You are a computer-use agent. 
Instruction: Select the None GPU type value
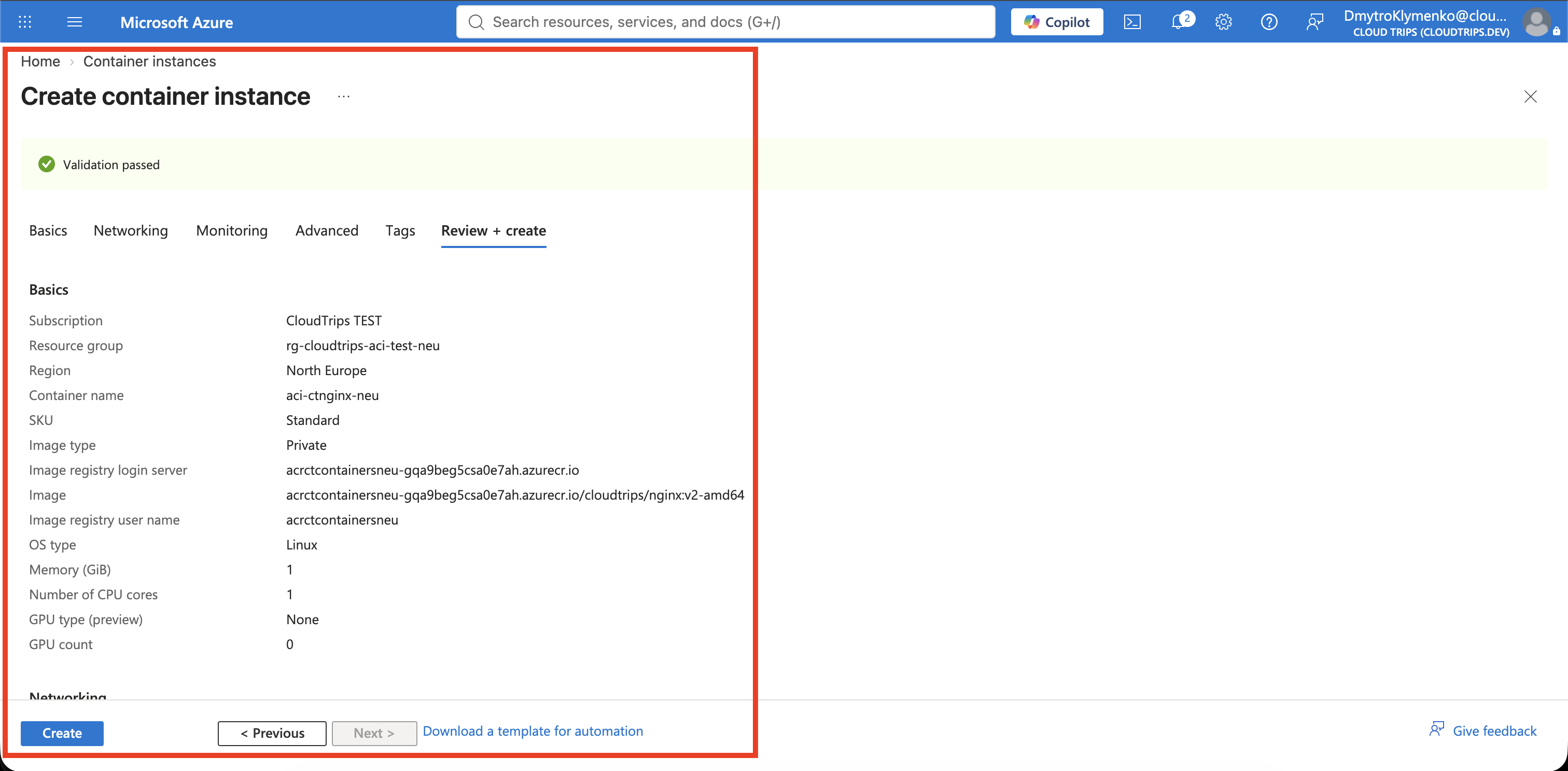[x=302, y=619]
